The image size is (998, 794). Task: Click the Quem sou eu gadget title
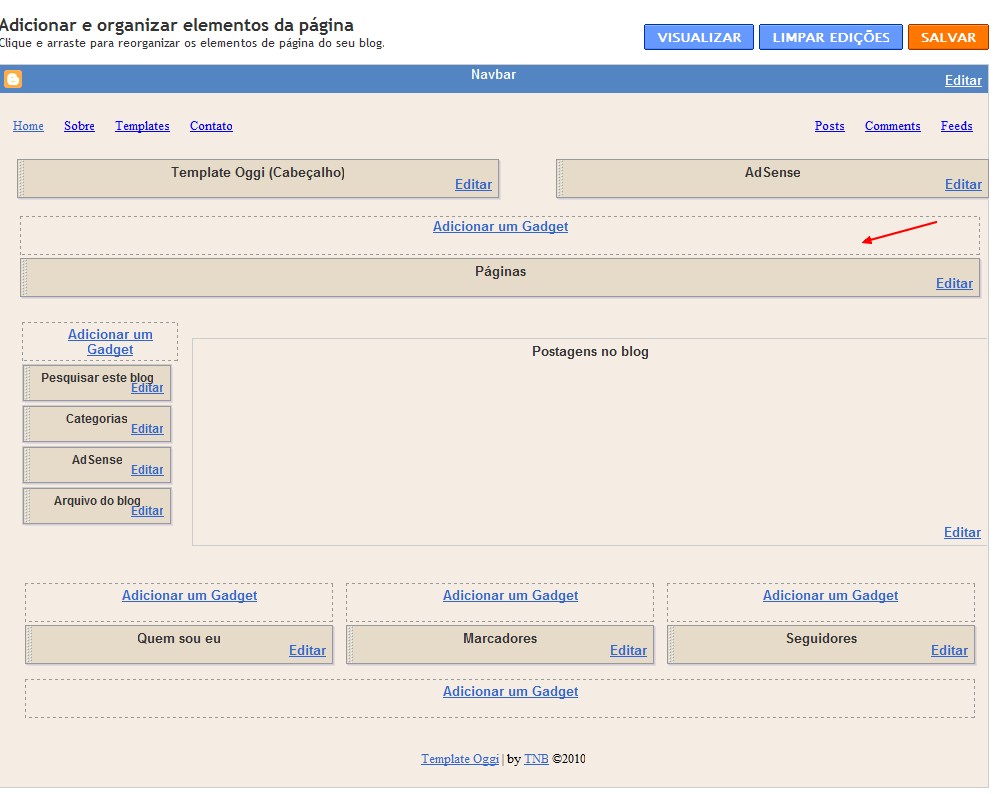179,638
